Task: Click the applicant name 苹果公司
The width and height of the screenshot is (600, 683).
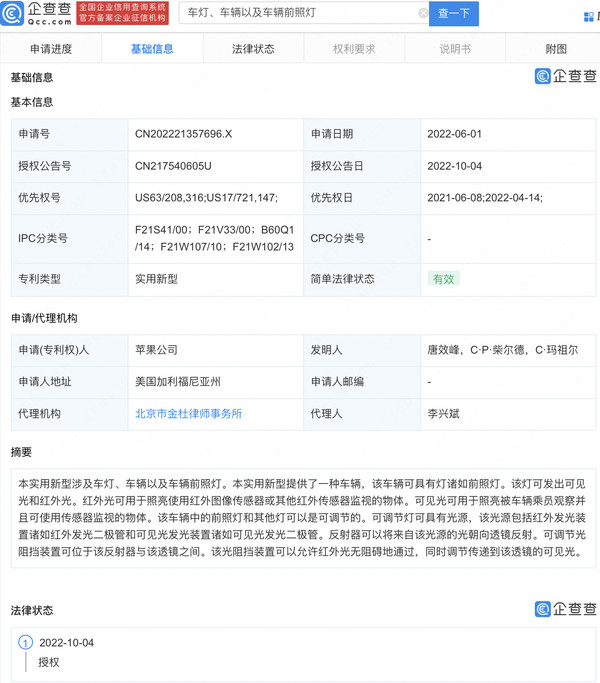Action: click(x=156, y=350)
